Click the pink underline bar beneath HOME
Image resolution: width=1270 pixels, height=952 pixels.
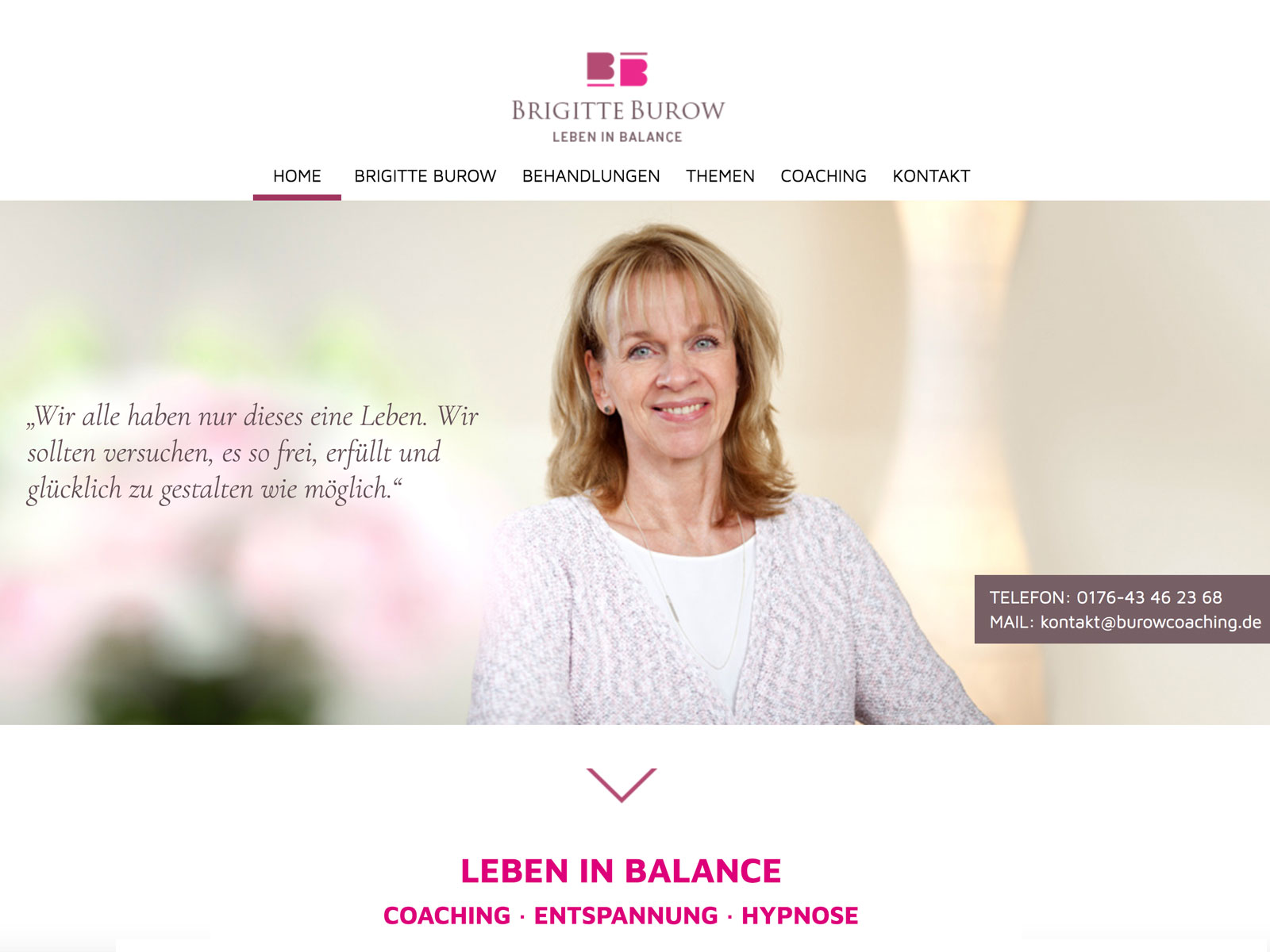297,198
